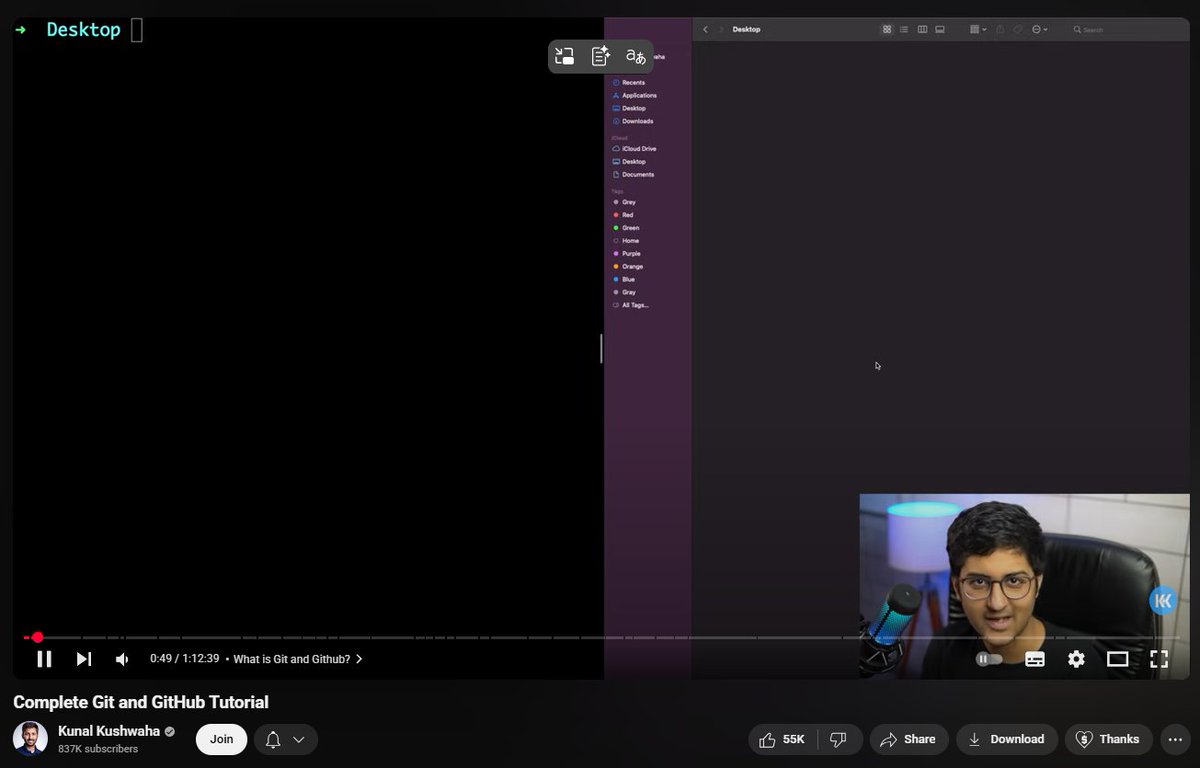Click the Join button
Screen dimensions: 1200x768
(x=220, y=739)
